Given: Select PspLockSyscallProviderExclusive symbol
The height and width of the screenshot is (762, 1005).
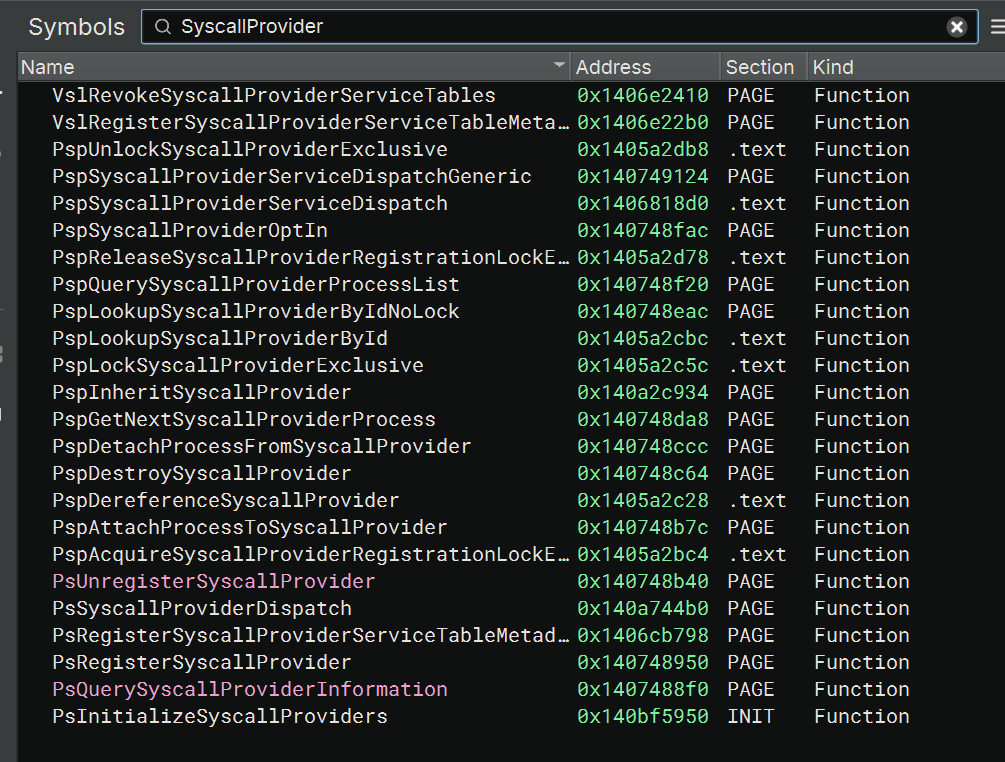Looking at the screenshot, I should pos(238,365).
